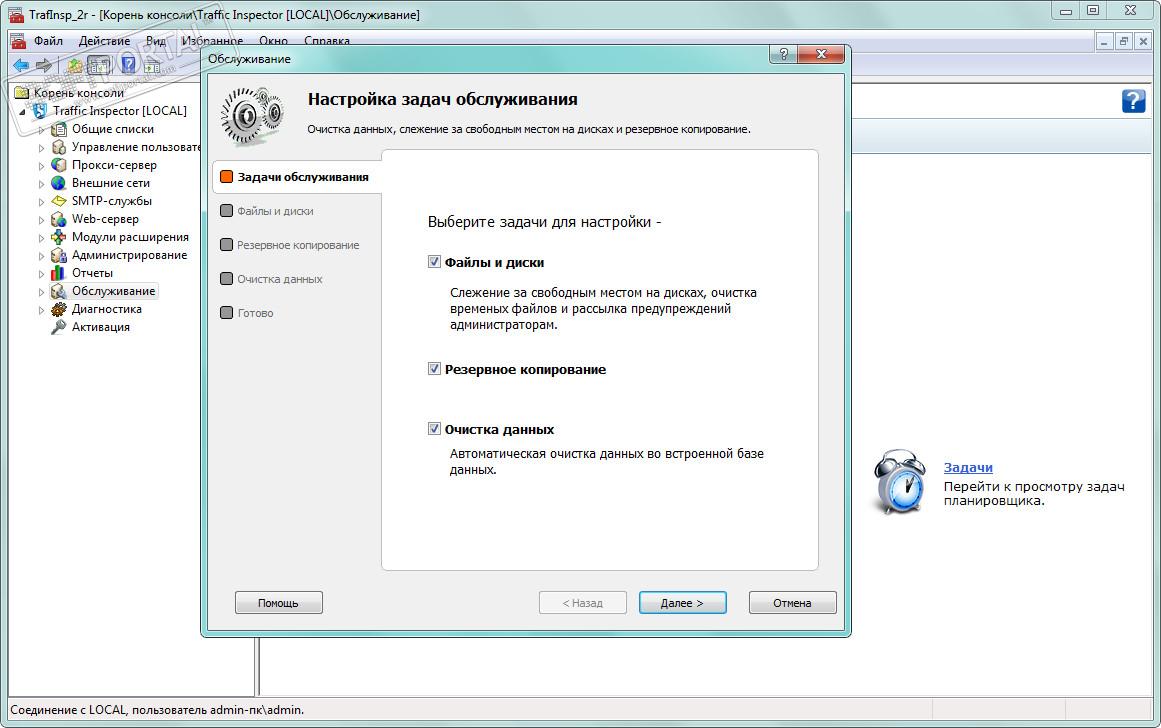
Task: Open the Справка menu
Action: [327, 41]
